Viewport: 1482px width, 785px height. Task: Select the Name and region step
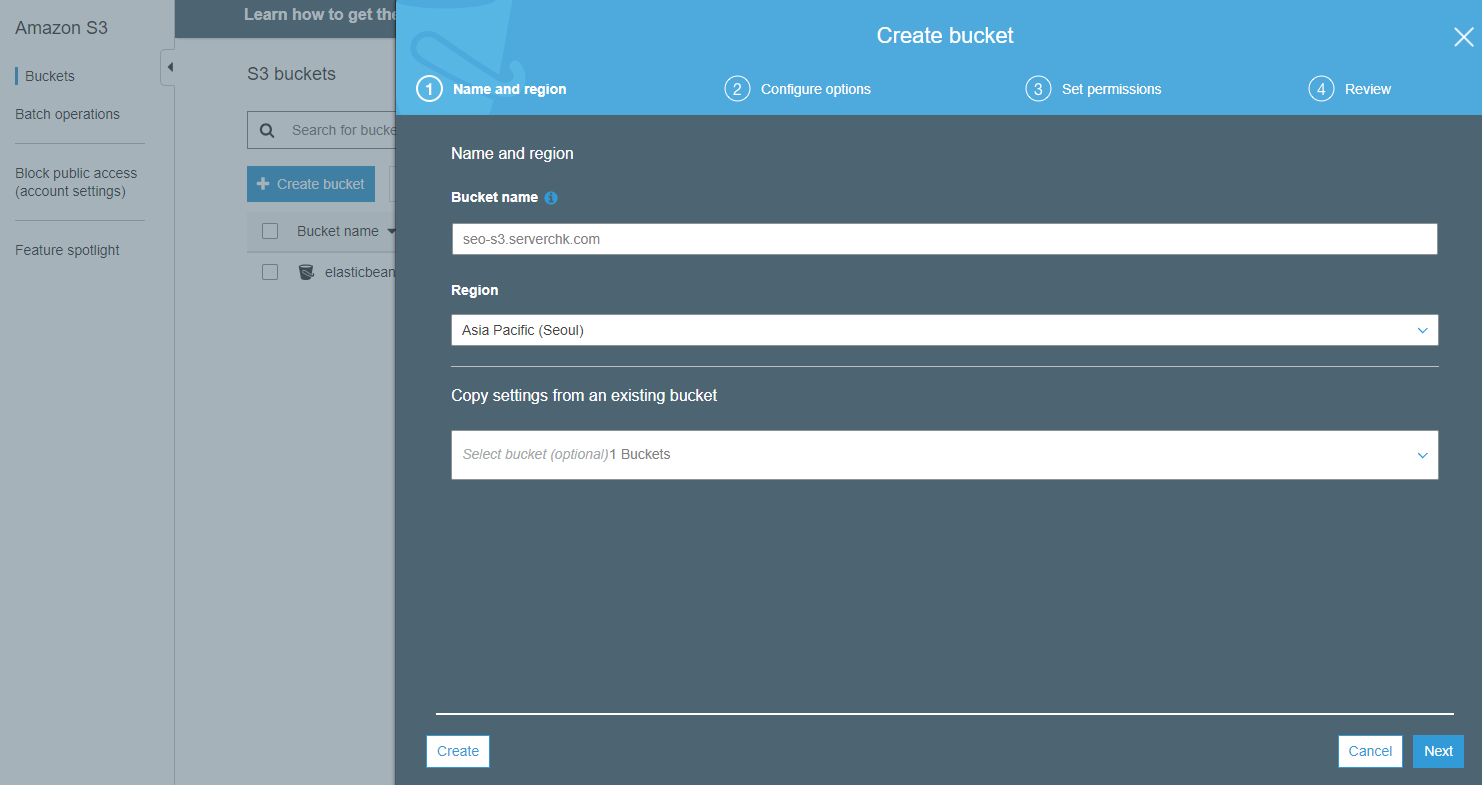[x=510, y=89]
